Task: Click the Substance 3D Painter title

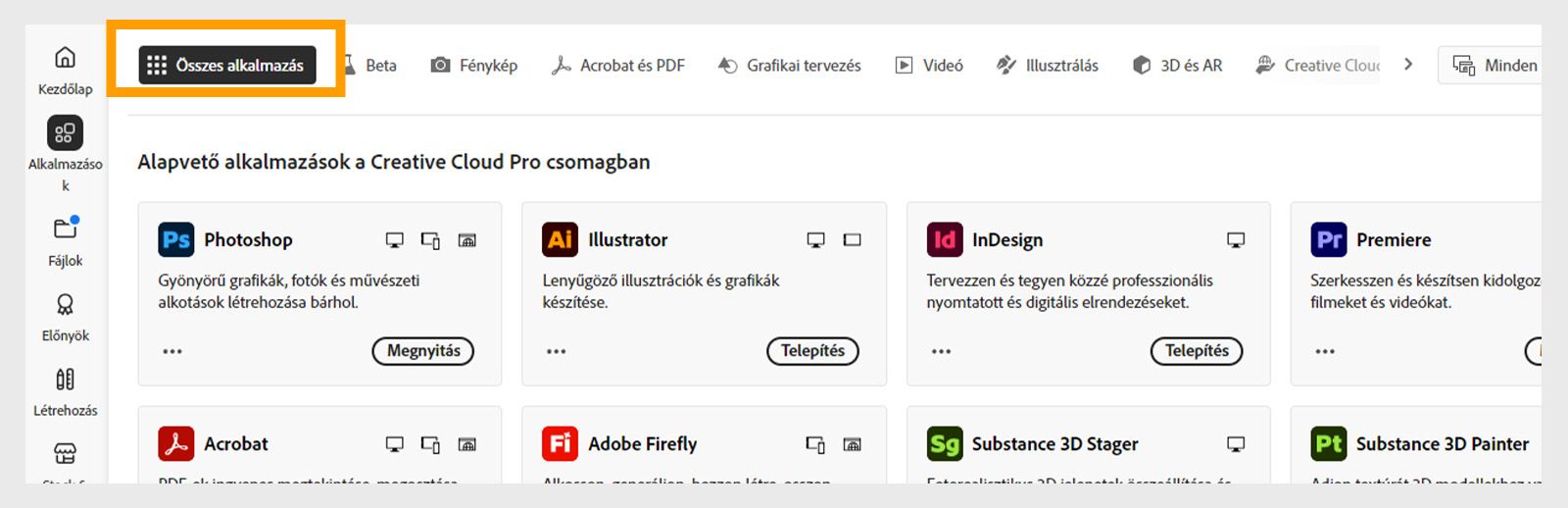Action: (x=1443, y=444)
